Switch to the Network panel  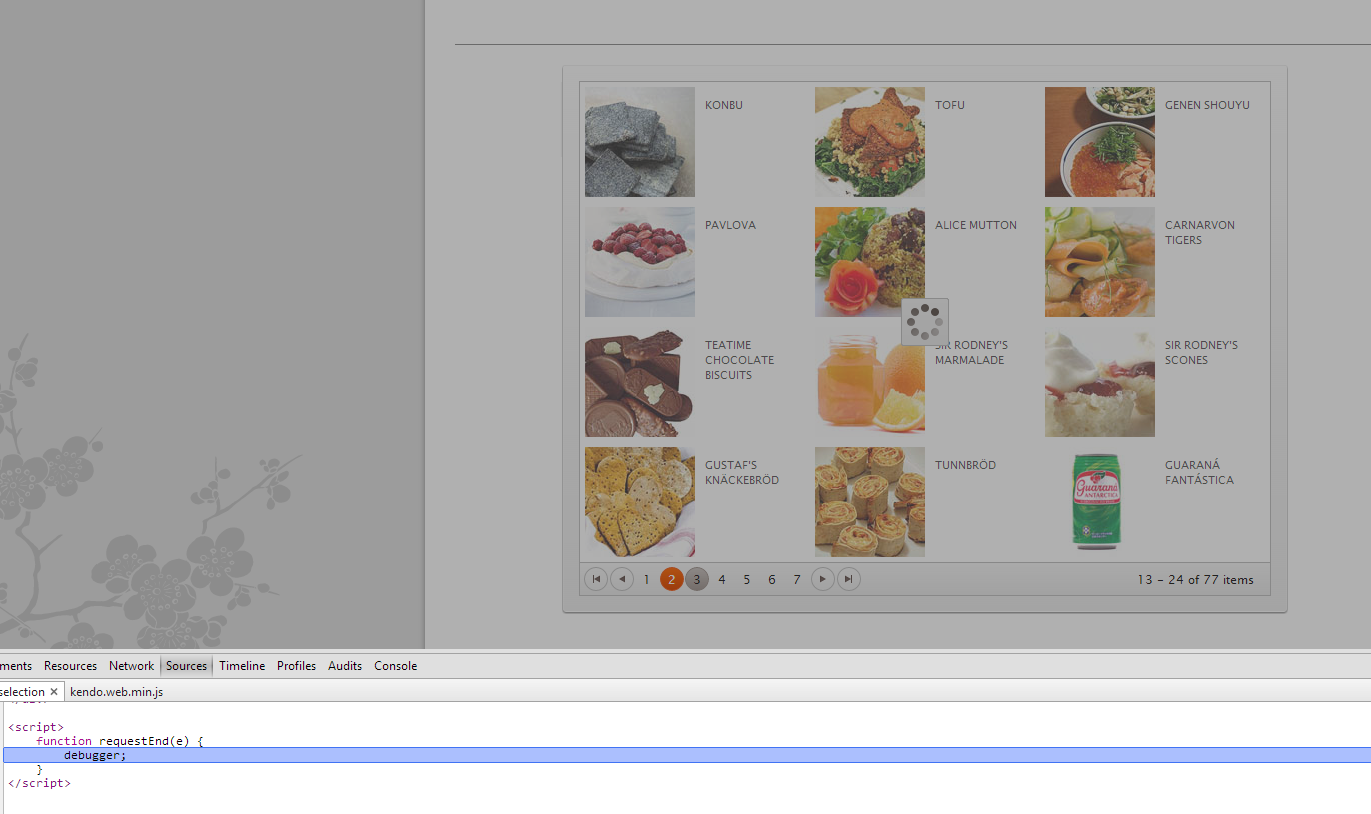[132, 666]
